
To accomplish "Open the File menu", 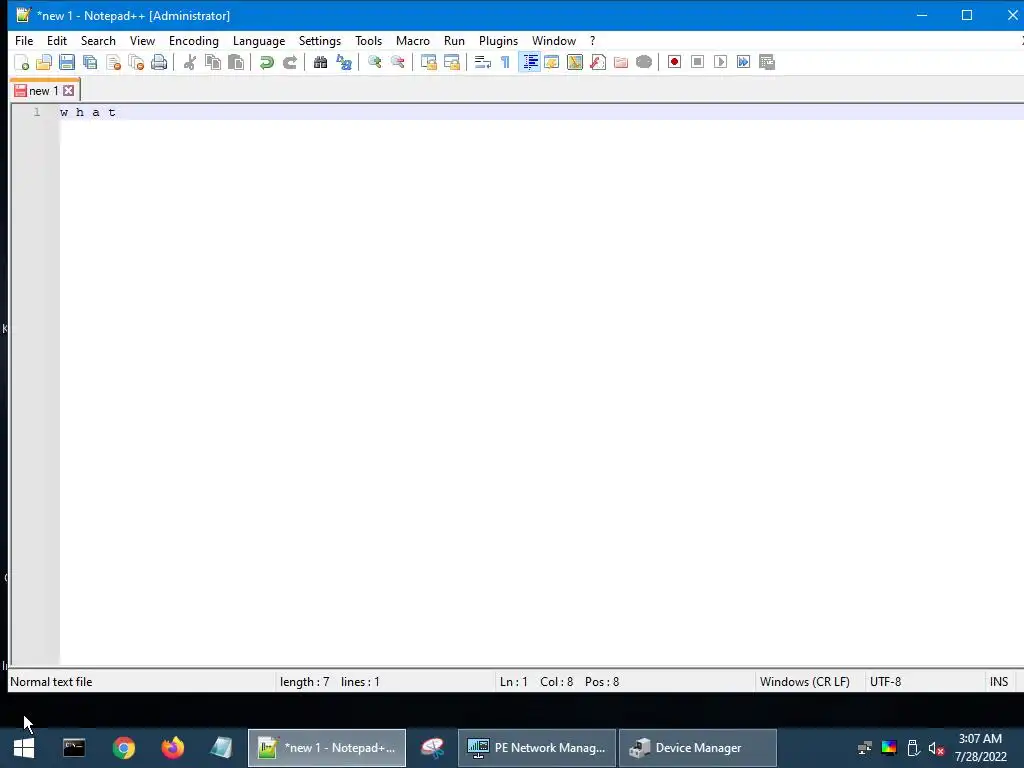I will (x=24, y=40).
